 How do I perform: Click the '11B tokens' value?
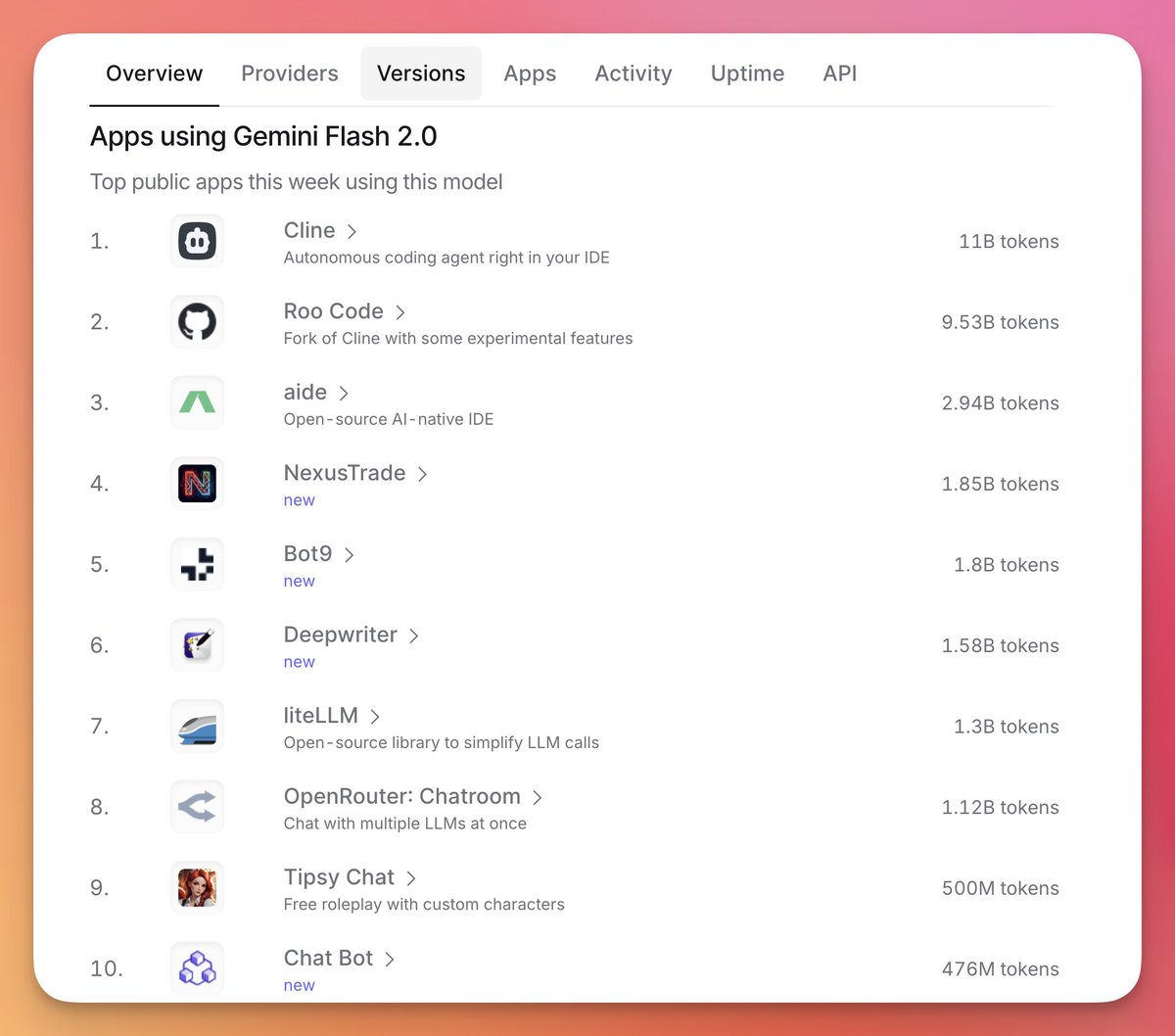(1009, 241)
